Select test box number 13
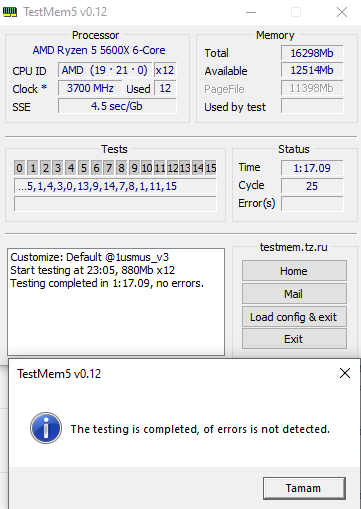The image size is (361, 509). click(185, 168)
